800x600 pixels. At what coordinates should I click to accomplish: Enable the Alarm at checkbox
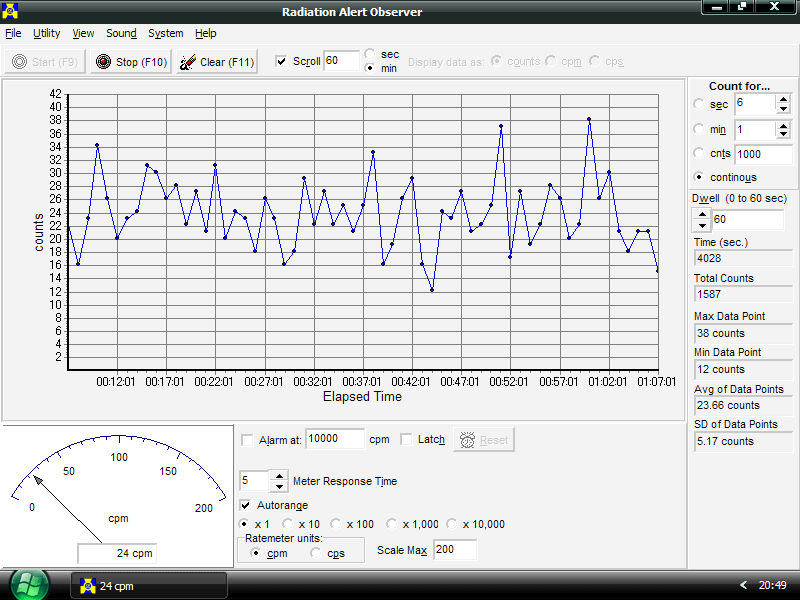tap(247, 440)
